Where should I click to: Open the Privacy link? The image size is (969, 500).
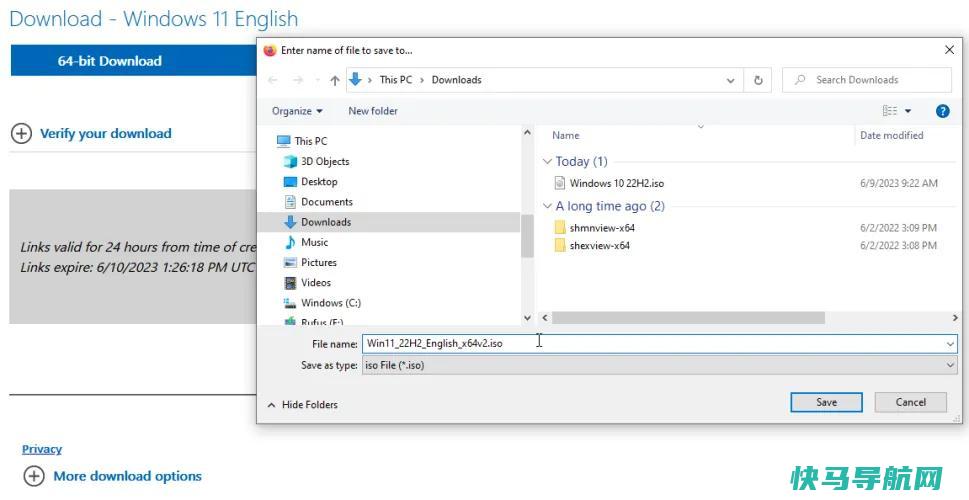42,449
